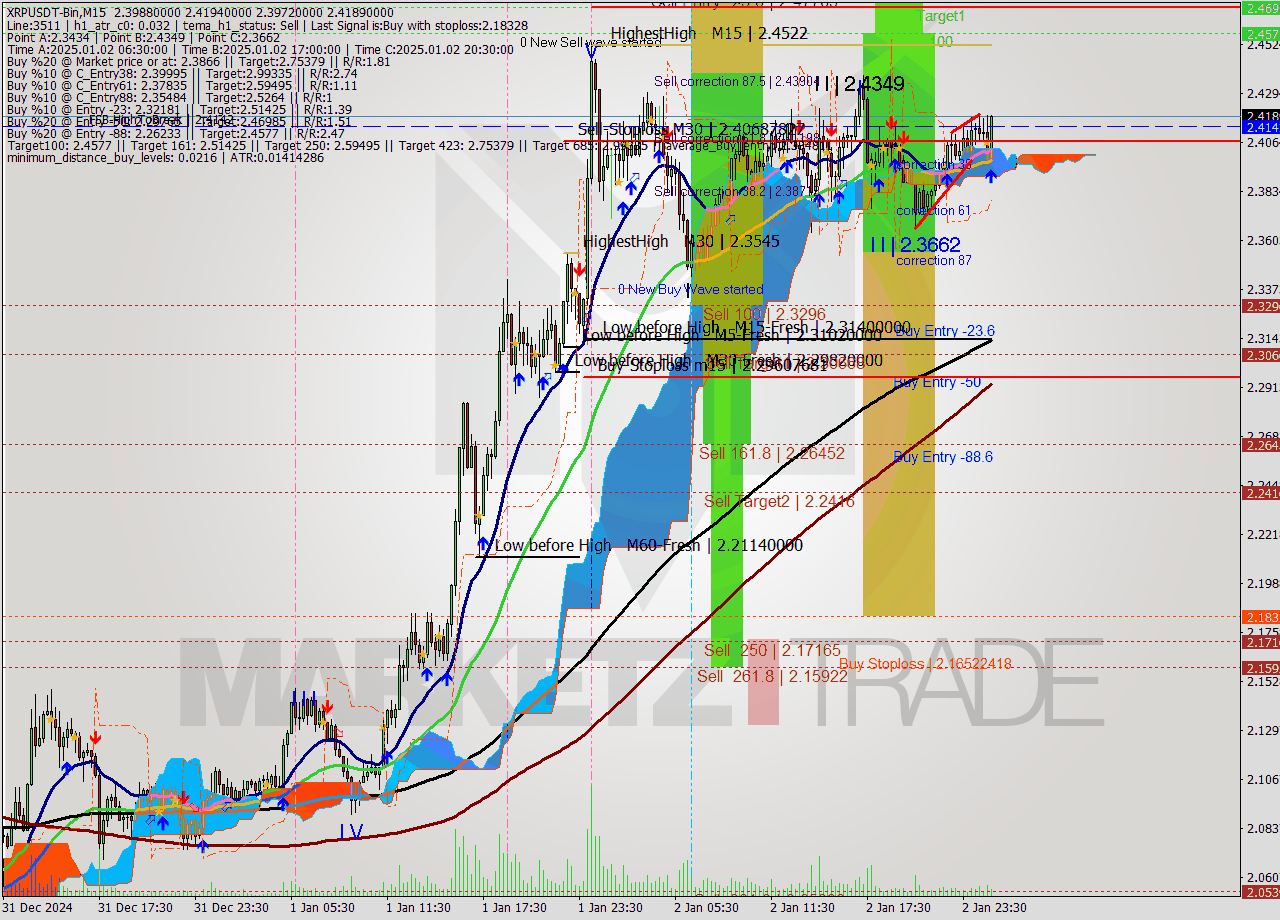Click the '1 Jan 05:30' time label
This screenshot has height=920, width=1280.
pyautogui.click(x=324, y=908)
